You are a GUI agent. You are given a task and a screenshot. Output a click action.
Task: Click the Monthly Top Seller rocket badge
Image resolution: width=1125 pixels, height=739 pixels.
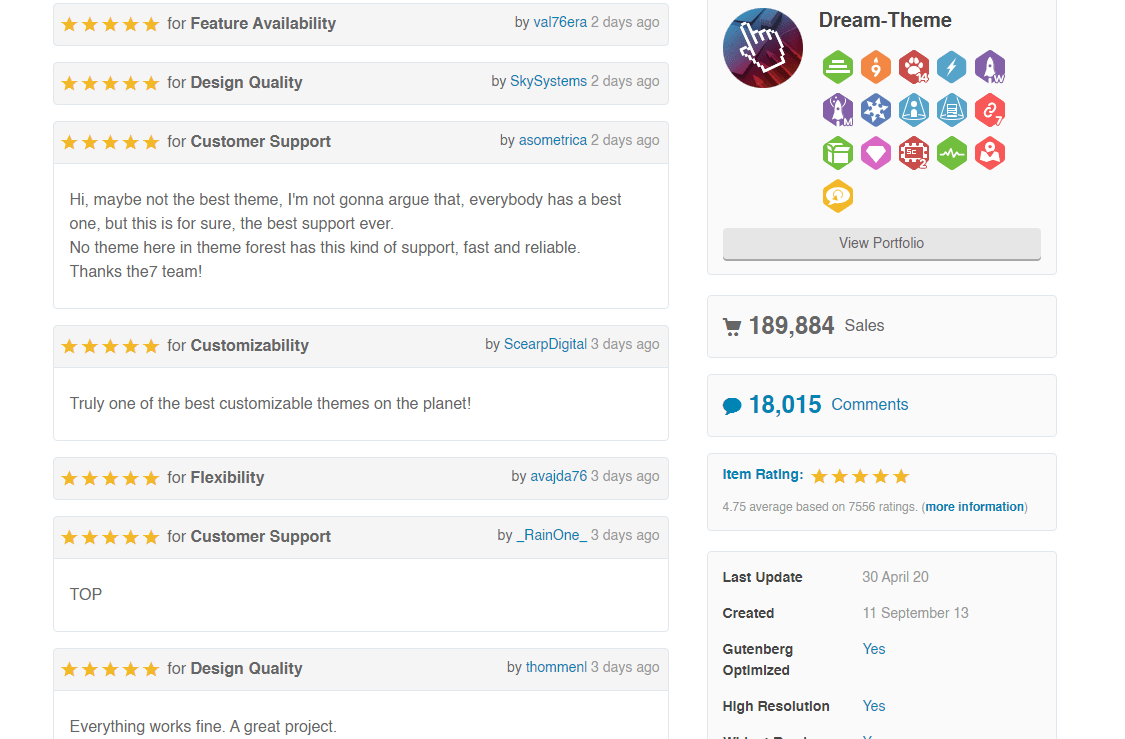pyautogui.click(x=838, y=110)
